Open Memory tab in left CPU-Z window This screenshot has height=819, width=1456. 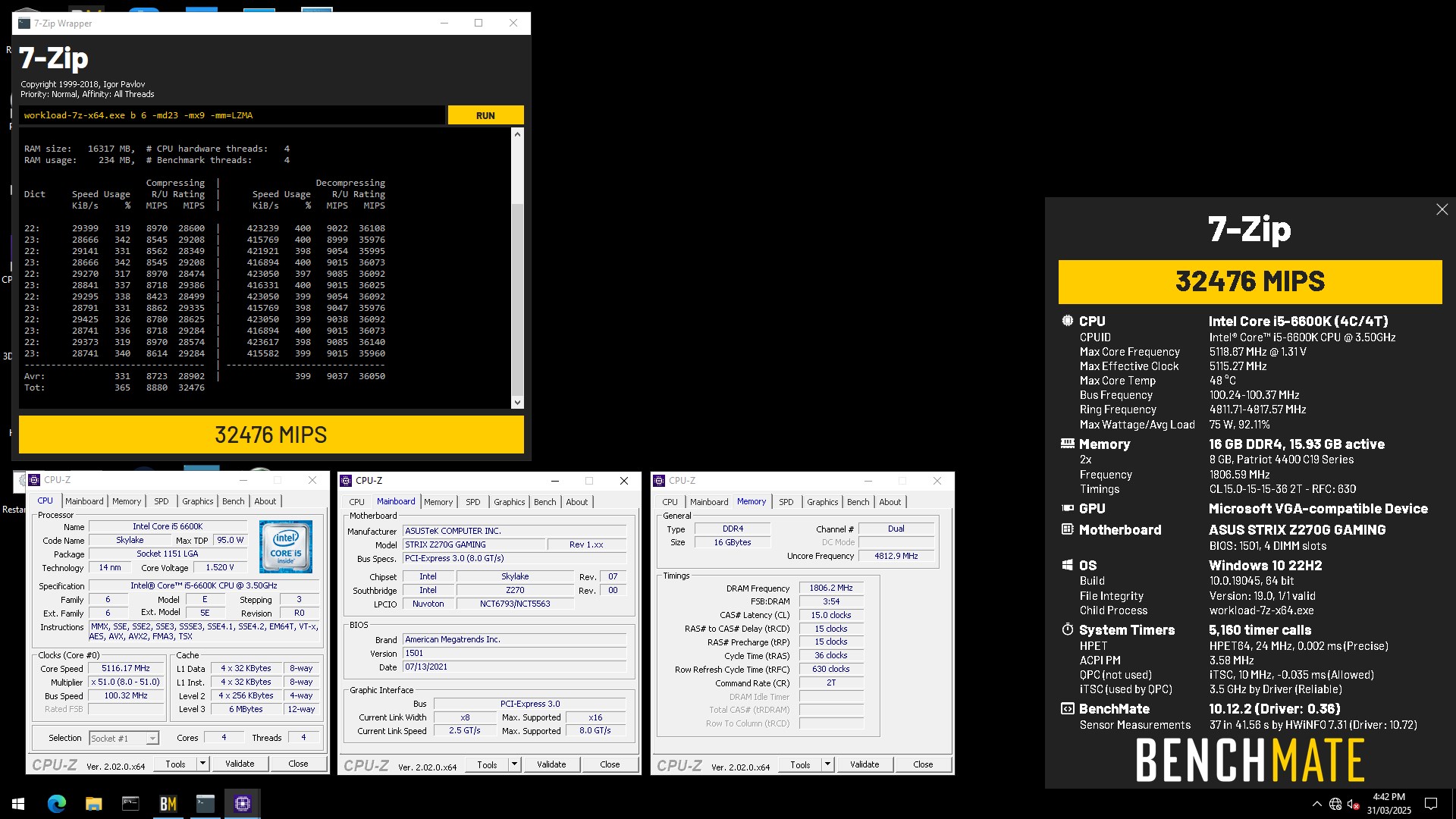tap(127, 501)
